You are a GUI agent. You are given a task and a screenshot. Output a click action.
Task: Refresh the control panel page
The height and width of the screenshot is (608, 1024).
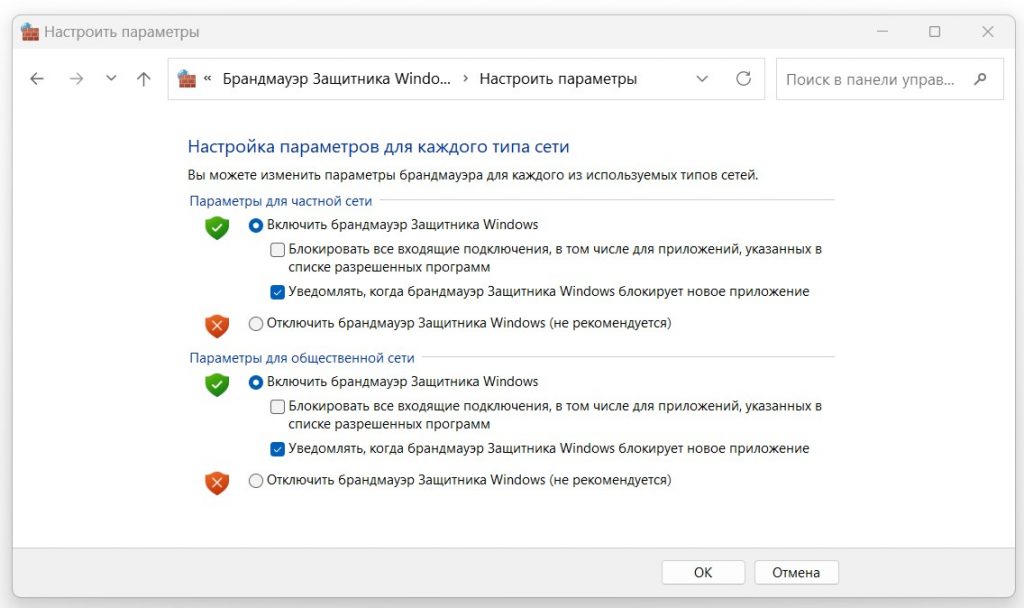tap(743, 79)
